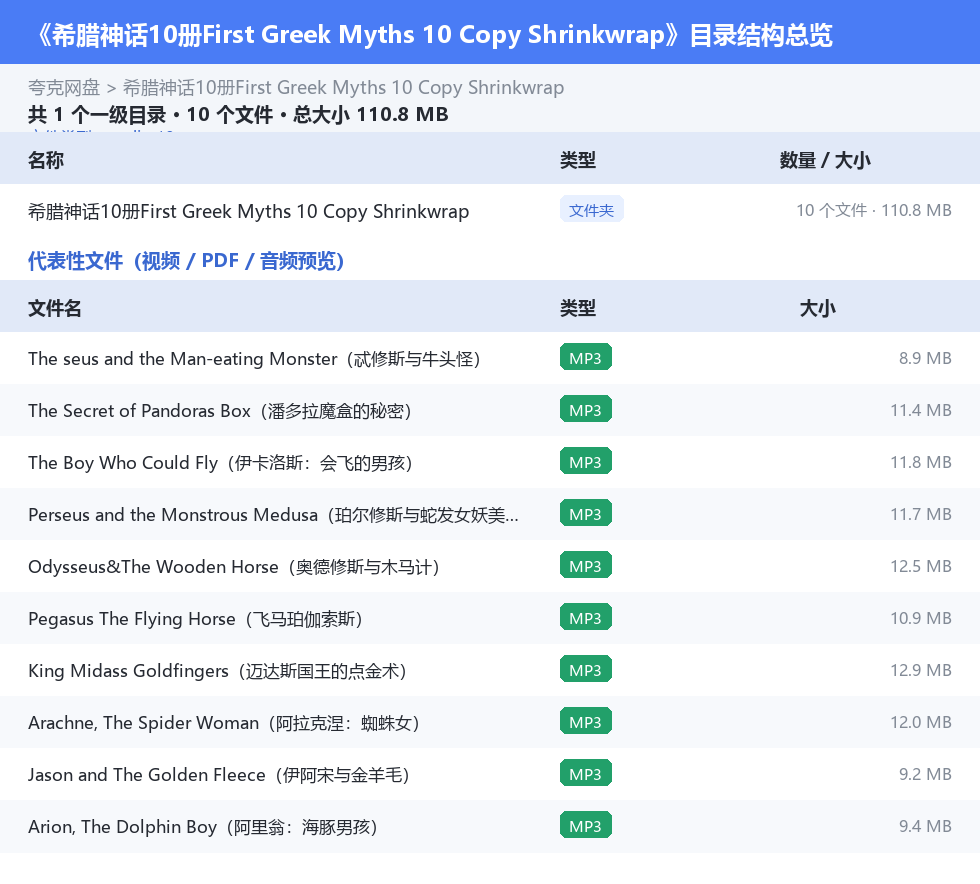Image resolution: width=980 pixels, height=884 pixels.
Task: Select the 9.4 MB size value
Action: coord(925,825)
